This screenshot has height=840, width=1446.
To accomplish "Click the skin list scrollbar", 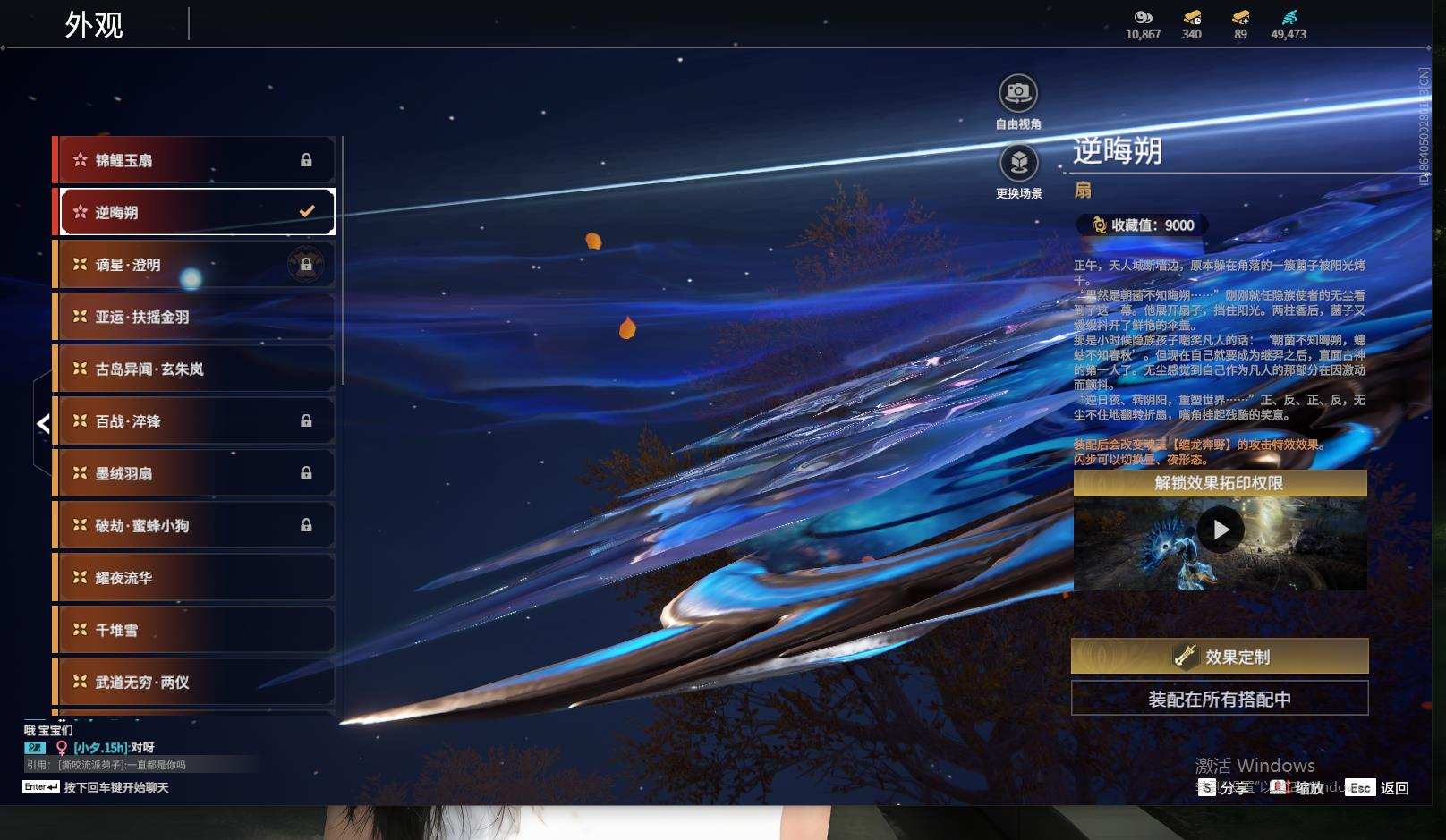I will point(343,260).
